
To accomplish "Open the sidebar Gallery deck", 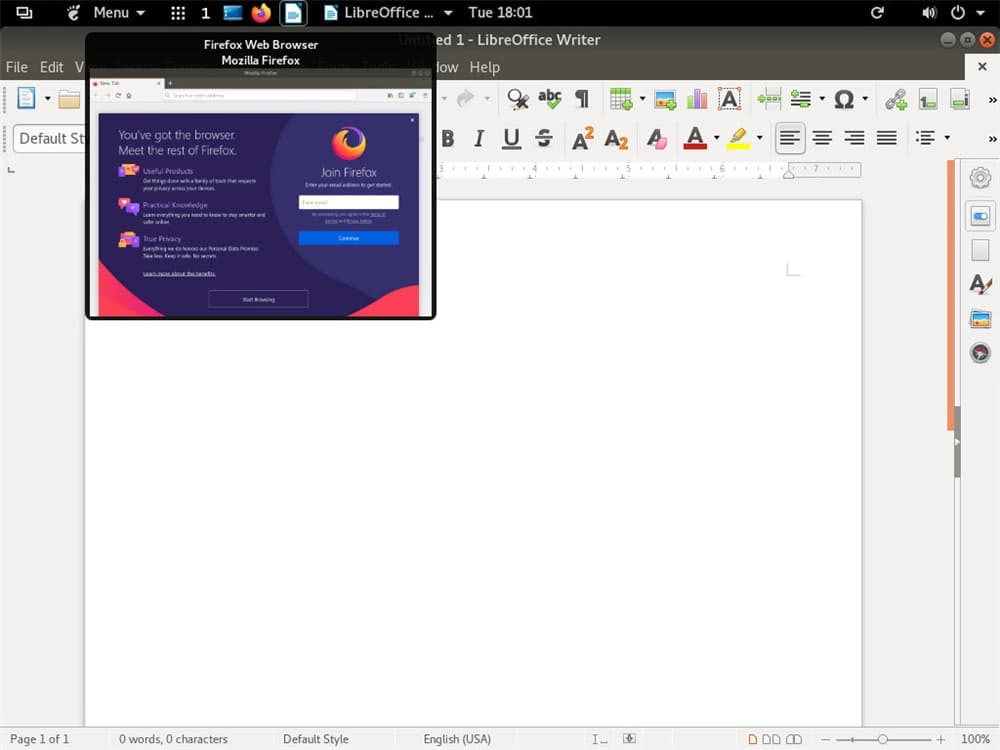I will pos(980,318).
